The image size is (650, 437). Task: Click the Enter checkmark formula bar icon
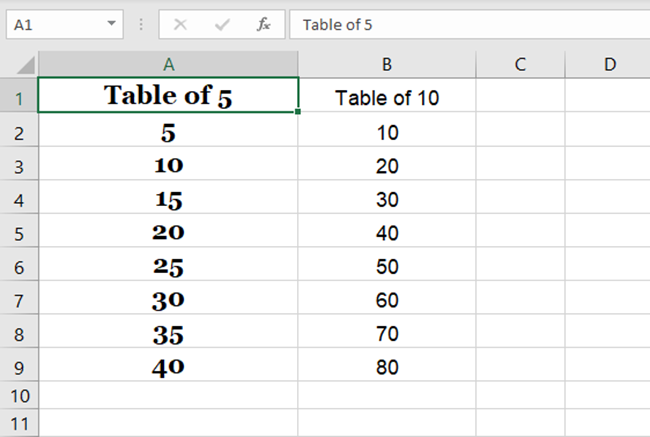pyautogui.click(x=221, y=24)
